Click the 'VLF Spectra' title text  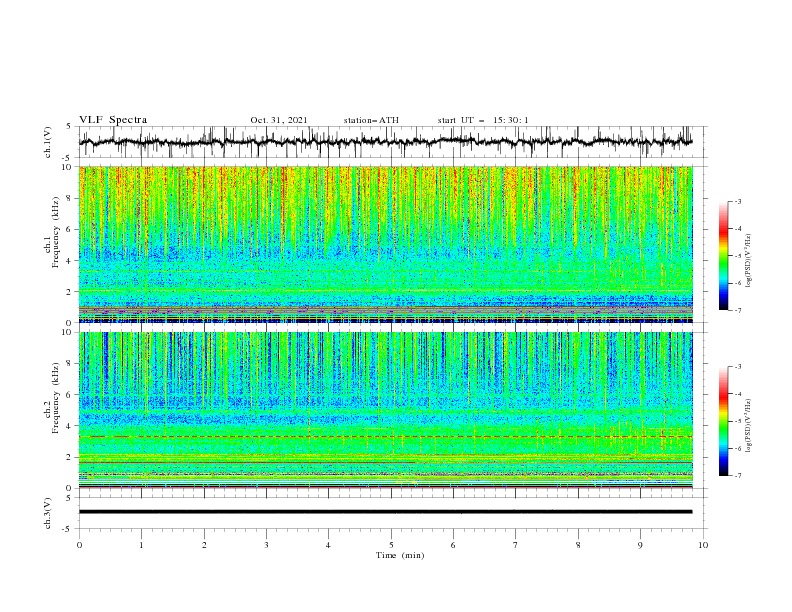coord(113,120)
